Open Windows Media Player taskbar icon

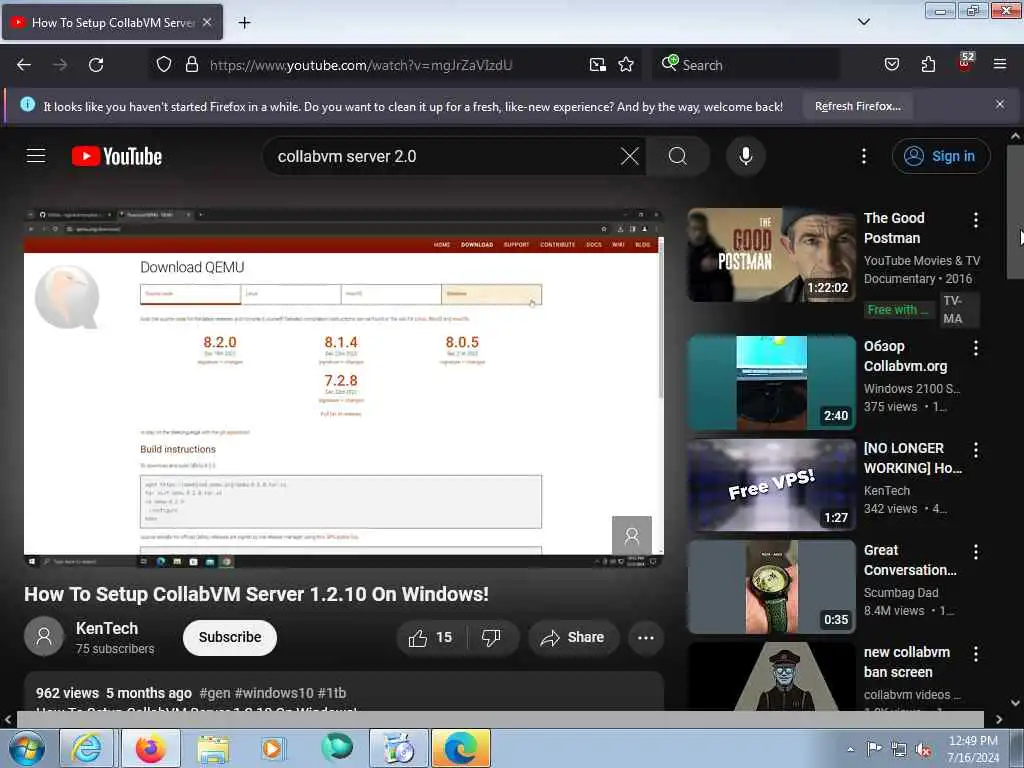272,748
